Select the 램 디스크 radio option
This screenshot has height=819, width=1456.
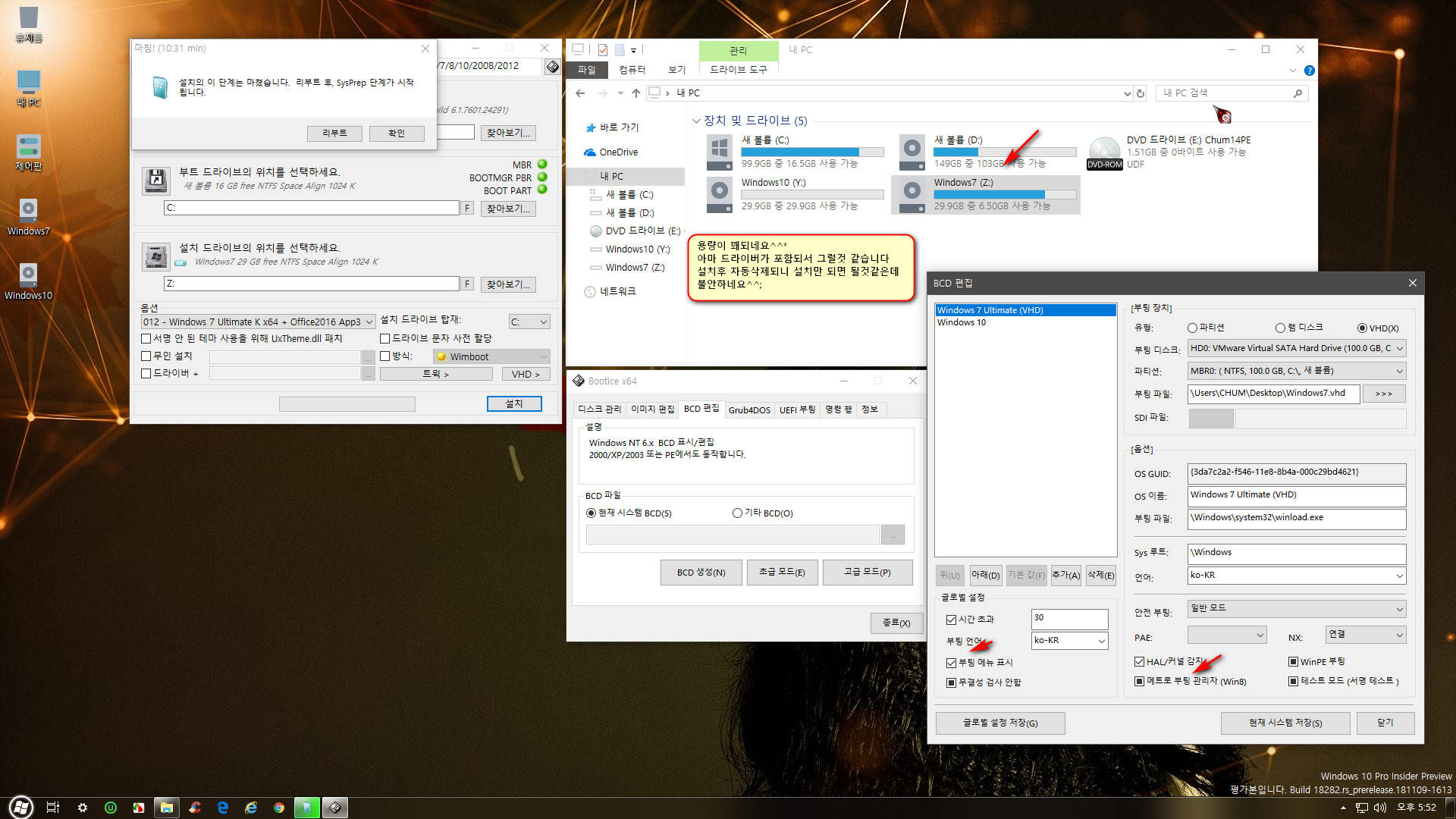(x=1280, y=328)
